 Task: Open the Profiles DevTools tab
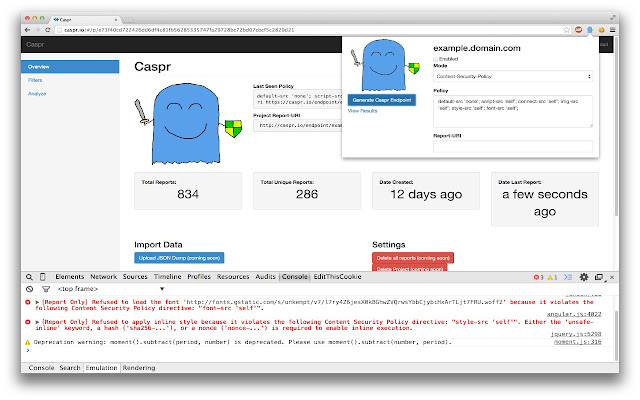199,277
